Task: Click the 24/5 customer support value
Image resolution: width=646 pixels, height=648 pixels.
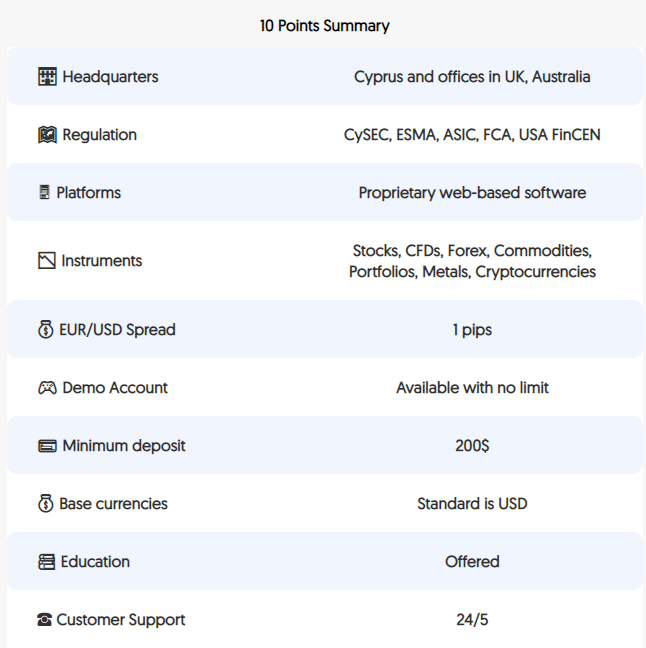Action: (472, 620)
